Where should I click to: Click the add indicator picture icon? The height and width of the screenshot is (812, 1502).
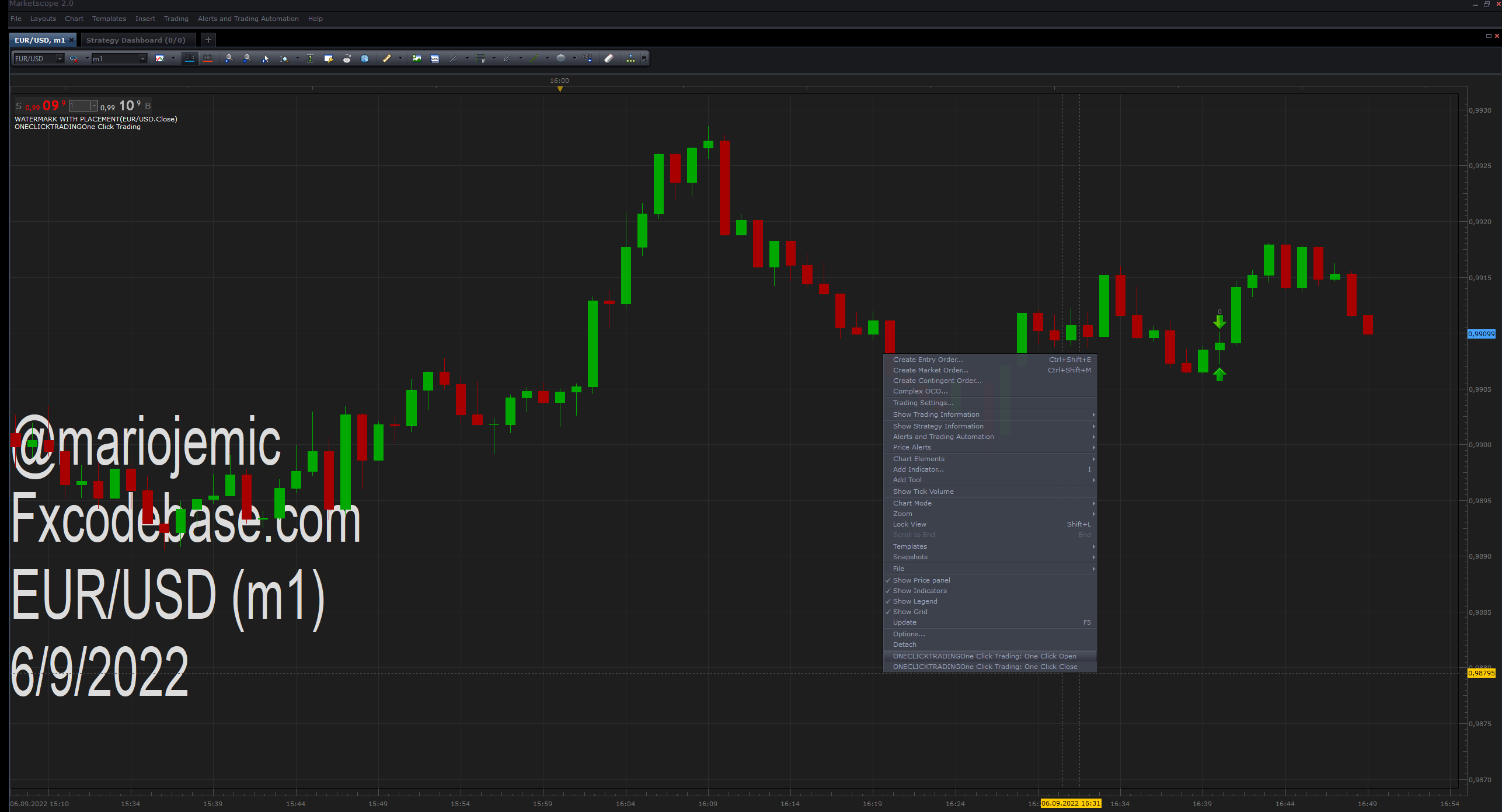click(417, 58)
